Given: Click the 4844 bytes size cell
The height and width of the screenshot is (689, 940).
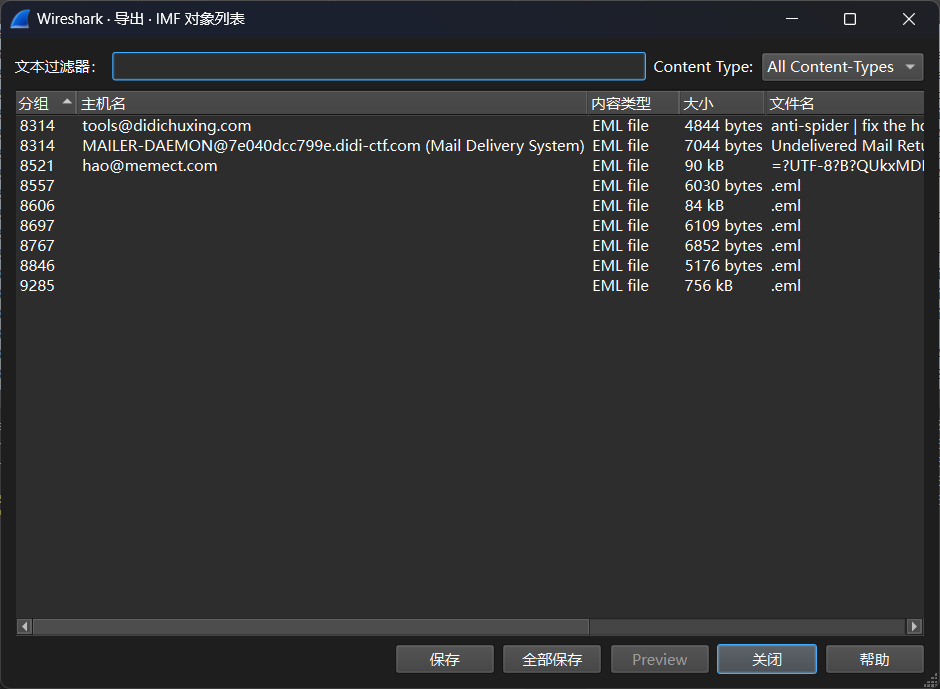Looking at the screenshot, I should 724,126.
